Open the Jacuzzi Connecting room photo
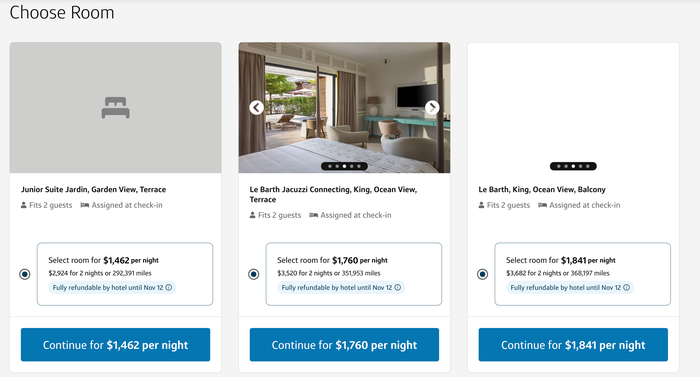This screenshot has width=700, height=377. point(344,108)
